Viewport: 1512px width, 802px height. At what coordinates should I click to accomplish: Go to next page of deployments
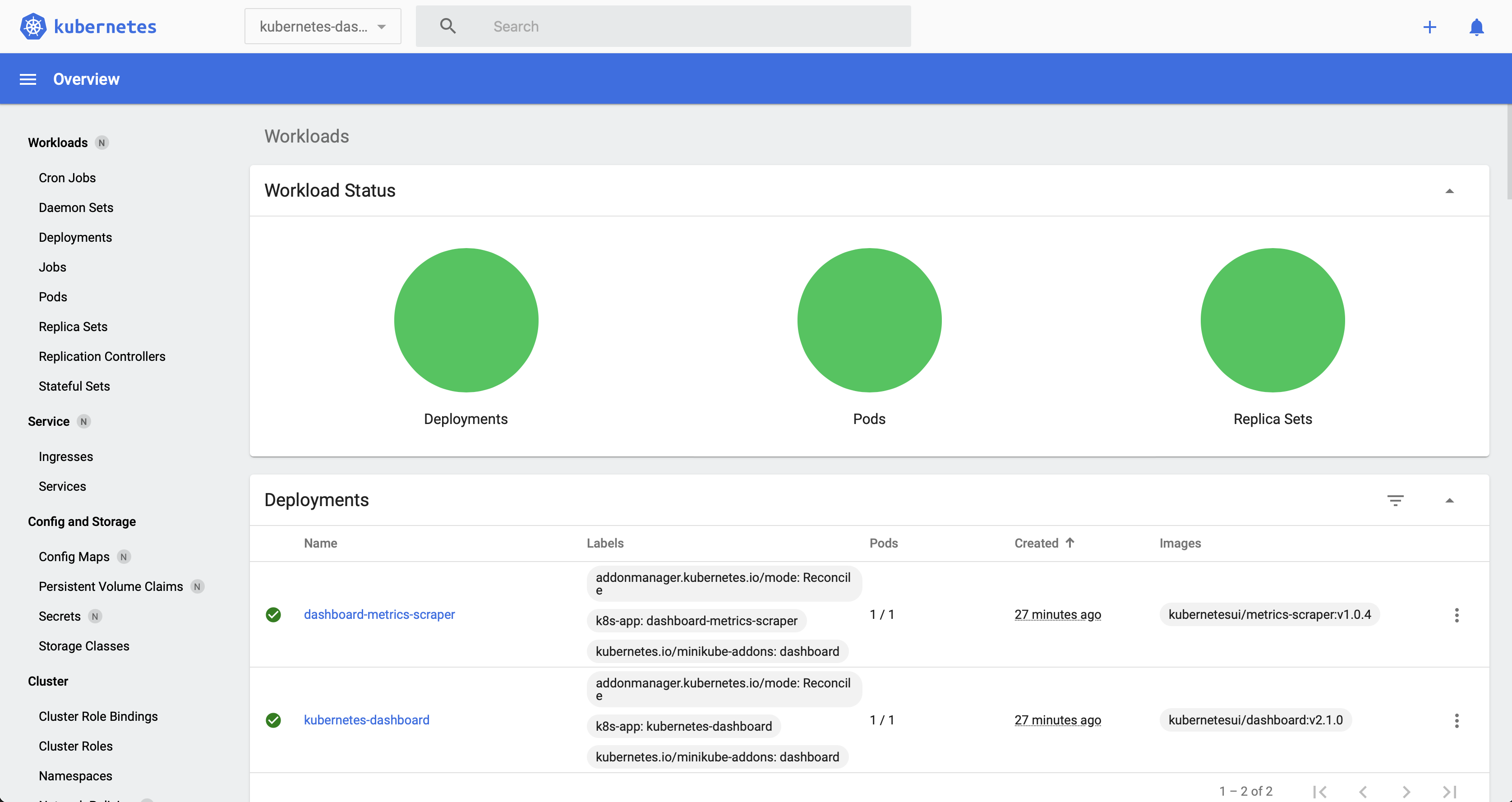[1406, 792]
